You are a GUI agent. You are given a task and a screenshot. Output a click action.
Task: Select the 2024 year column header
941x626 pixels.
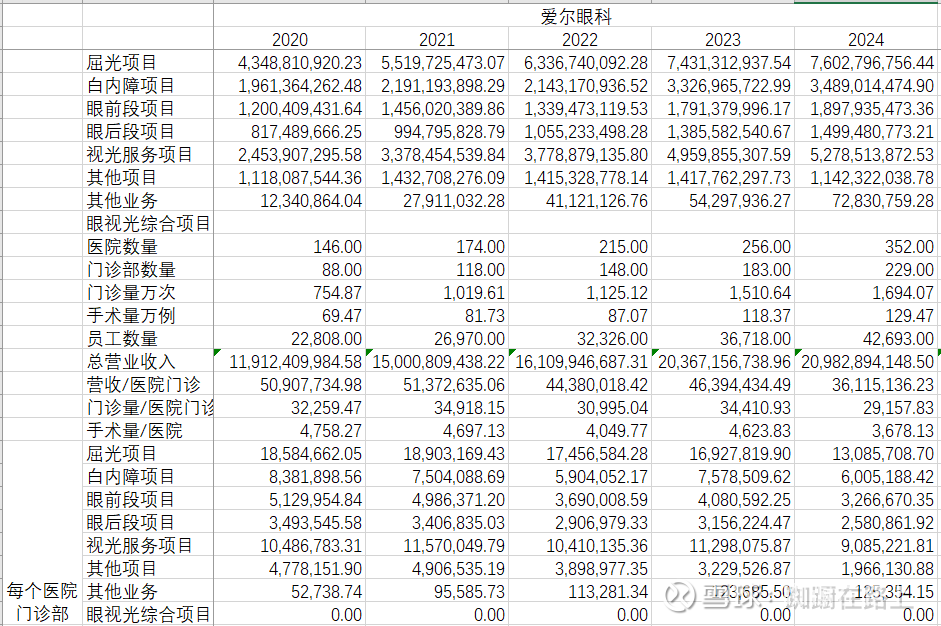click(x=866, y=39)
